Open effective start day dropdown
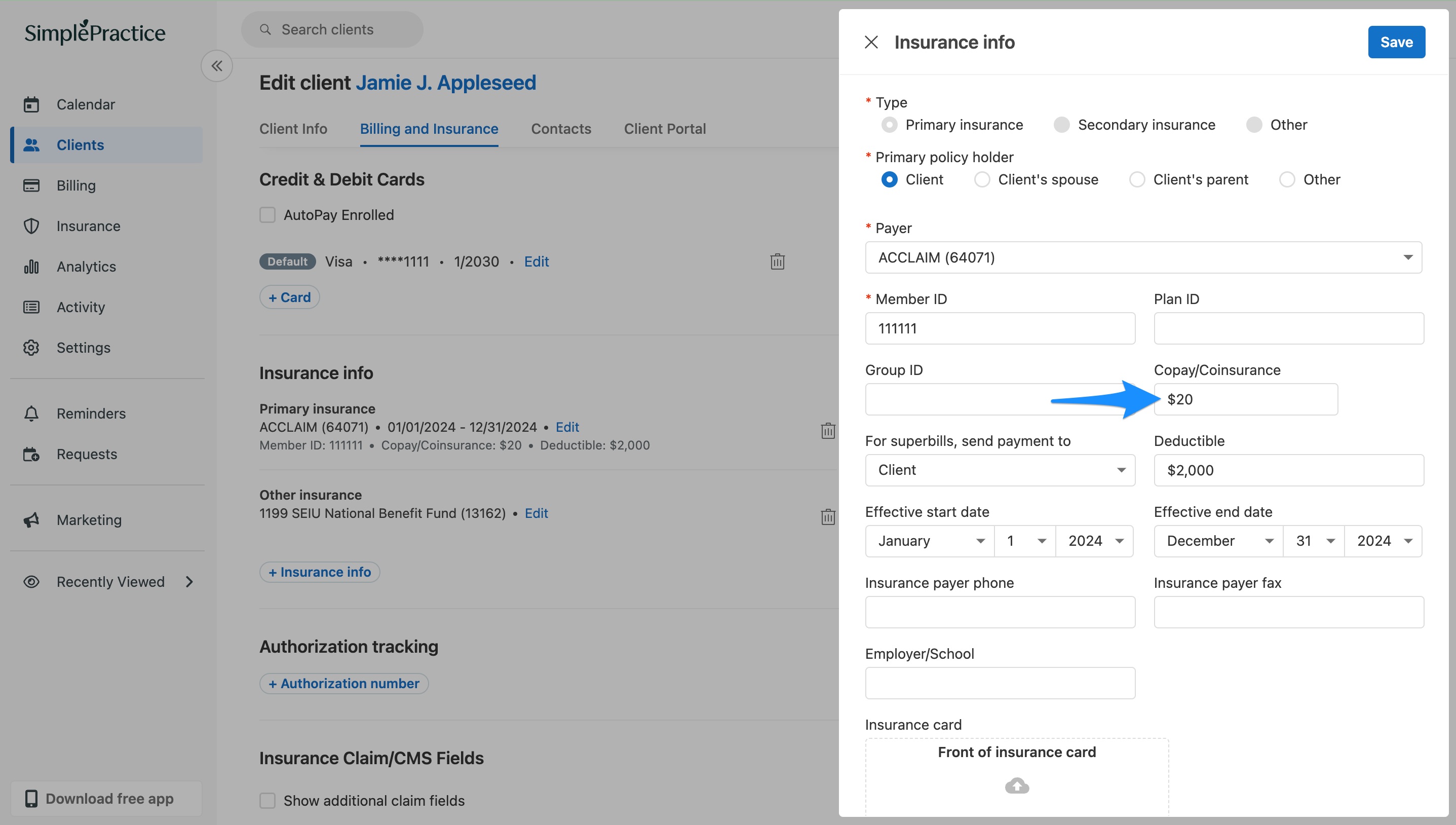 coord(1024,541)
